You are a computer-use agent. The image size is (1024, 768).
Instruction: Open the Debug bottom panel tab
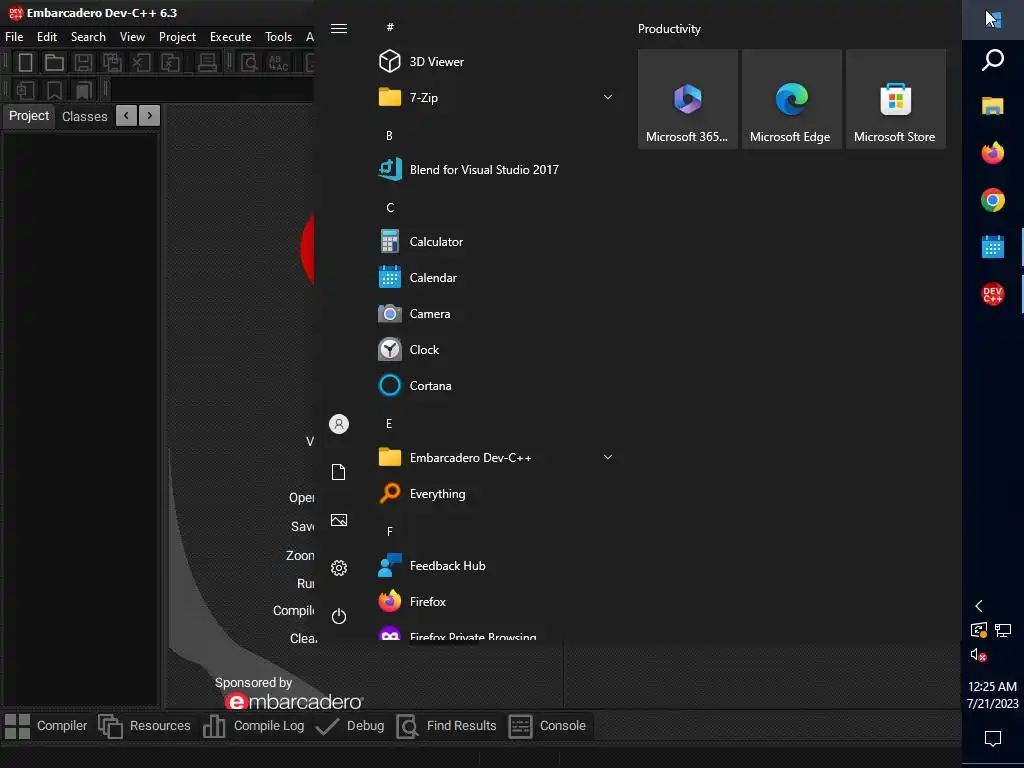pyautogui.click(x=350, y=726)
